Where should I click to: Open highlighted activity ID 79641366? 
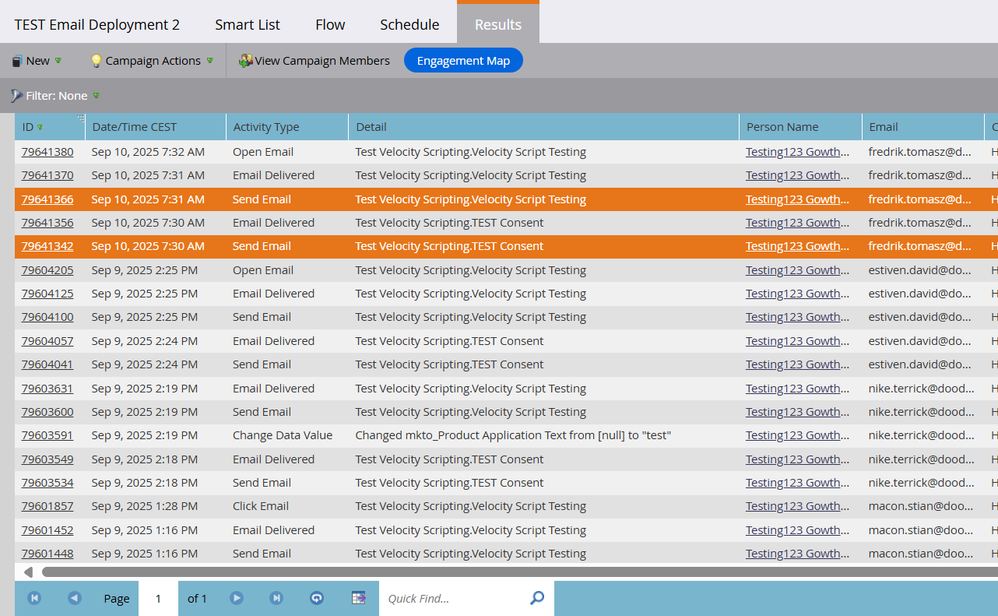coord(47,199)
